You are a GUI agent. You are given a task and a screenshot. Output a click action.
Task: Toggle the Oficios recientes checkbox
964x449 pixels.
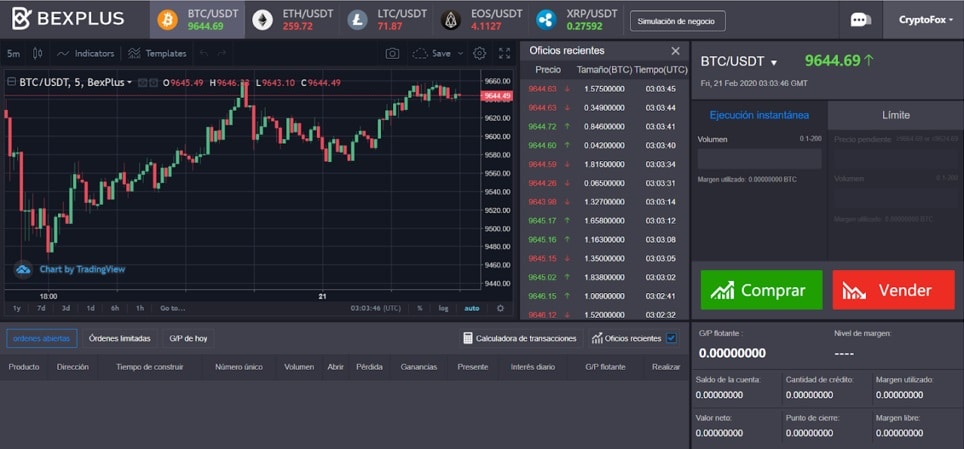(671, 338)
